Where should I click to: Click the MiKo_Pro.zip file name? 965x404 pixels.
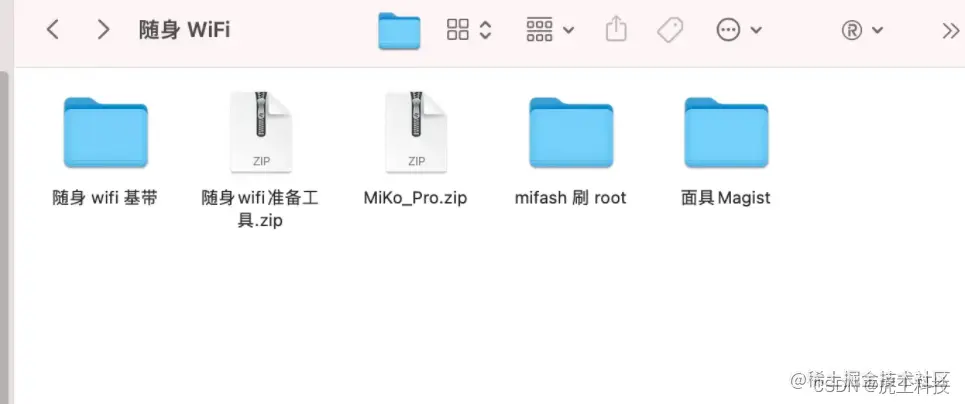(415, 198)
